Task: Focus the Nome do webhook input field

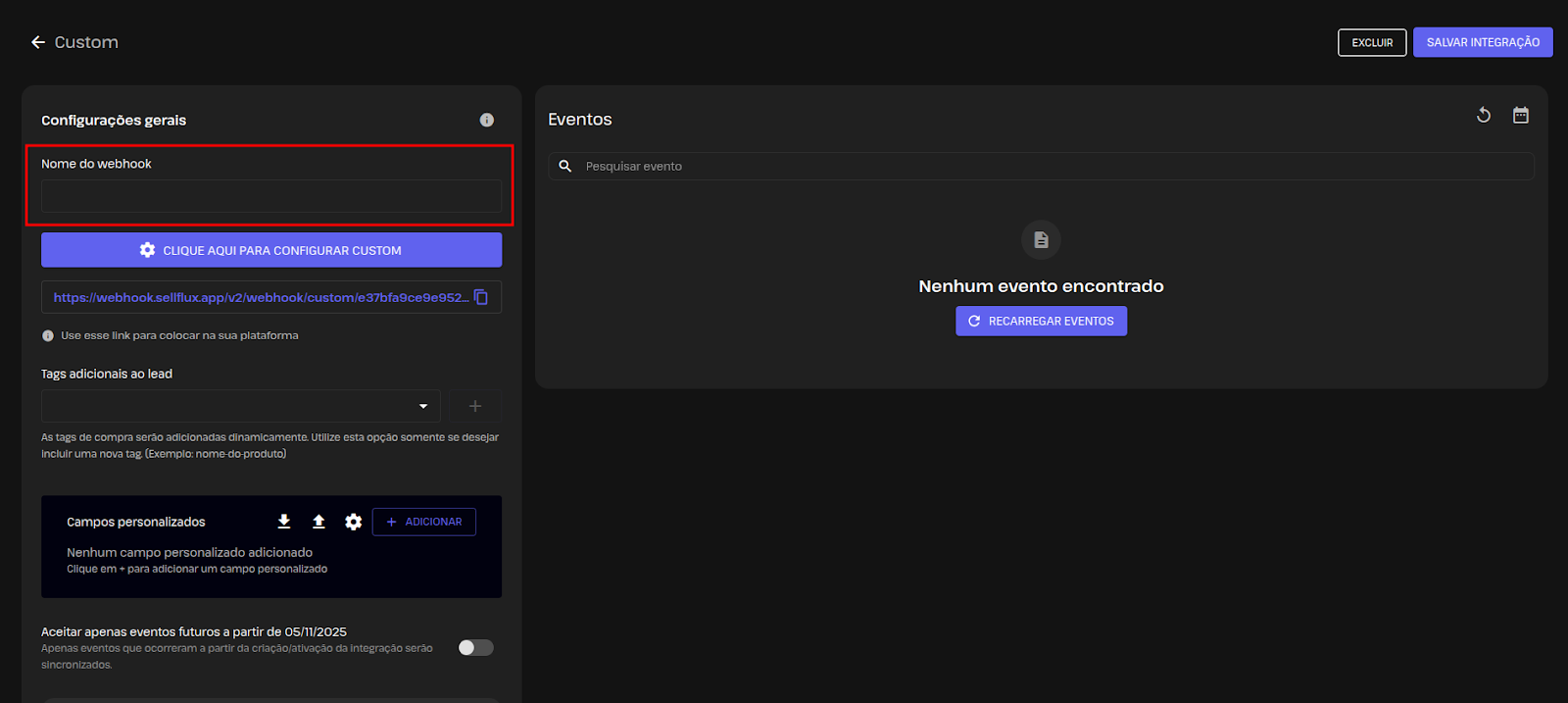Action: pos(271,196)
